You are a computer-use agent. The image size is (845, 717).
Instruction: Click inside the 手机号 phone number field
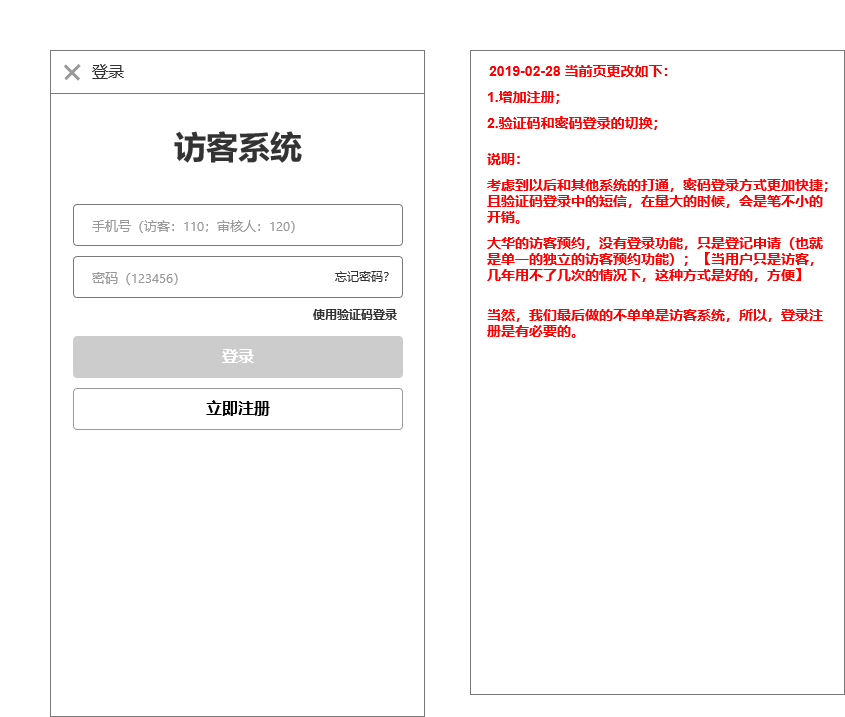coord(237,225)
